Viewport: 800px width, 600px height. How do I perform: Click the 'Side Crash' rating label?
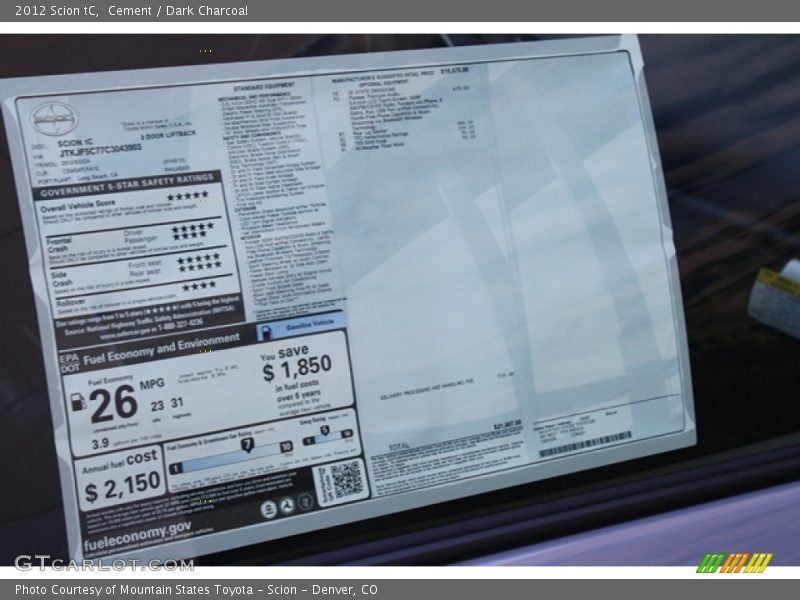[x=62, y=279]
